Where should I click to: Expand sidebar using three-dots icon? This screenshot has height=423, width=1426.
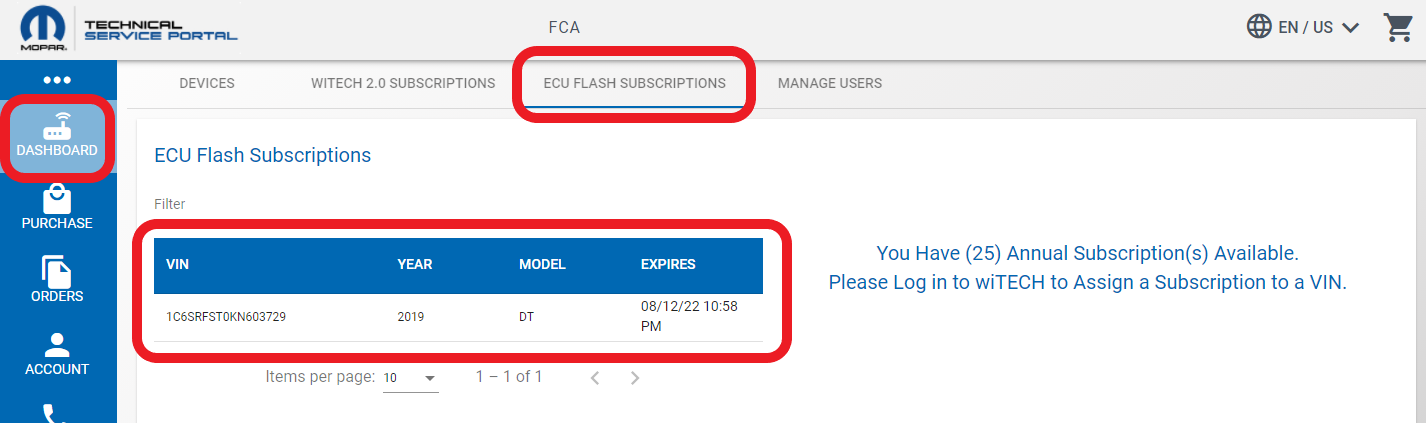[57, 80]
